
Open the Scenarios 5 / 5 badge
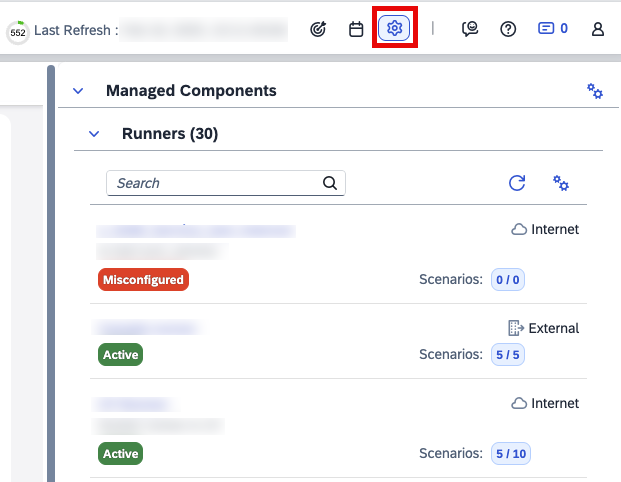[508, 354]
